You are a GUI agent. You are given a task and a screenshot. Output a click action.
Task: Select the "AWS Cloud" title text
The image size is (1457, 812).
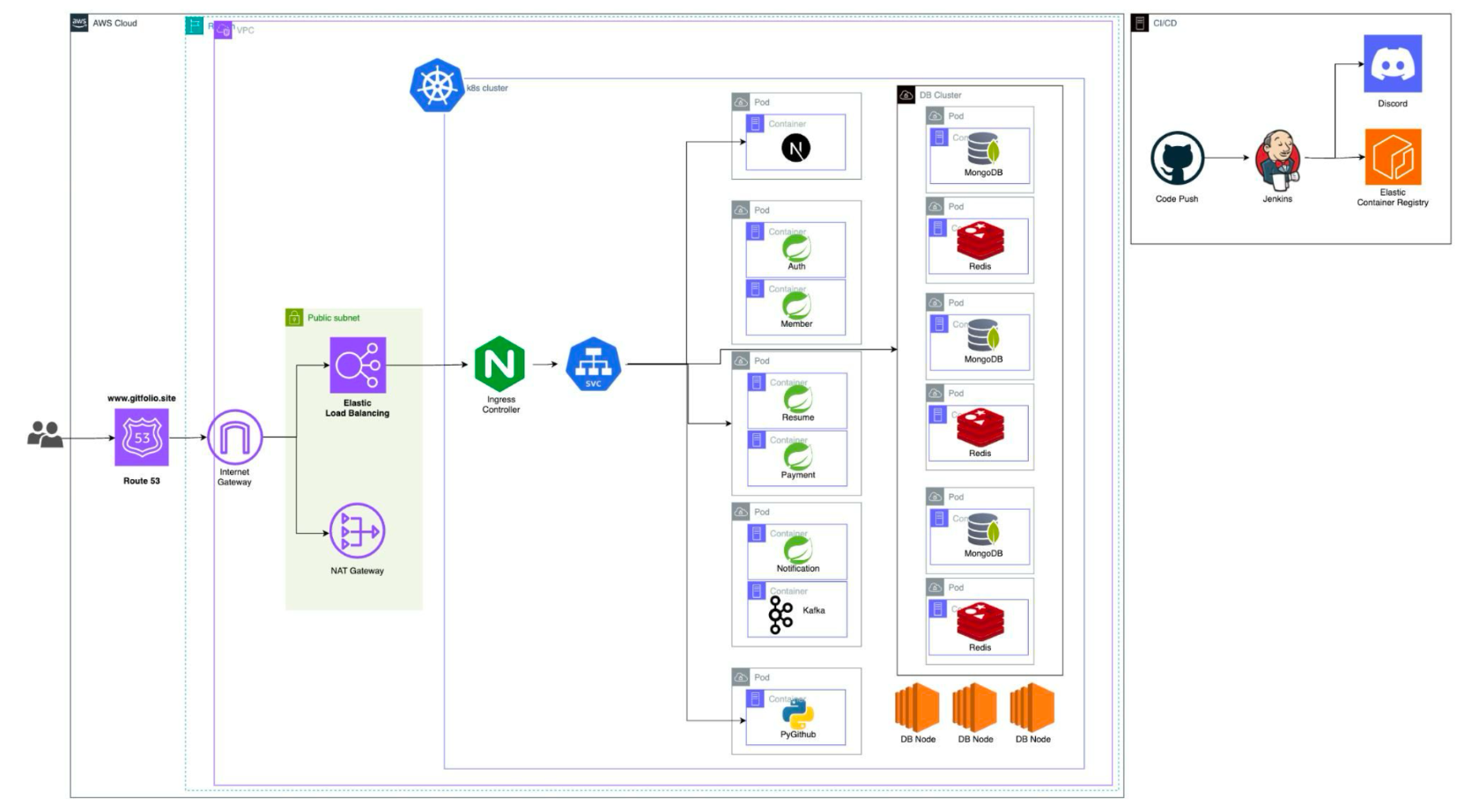115,23
